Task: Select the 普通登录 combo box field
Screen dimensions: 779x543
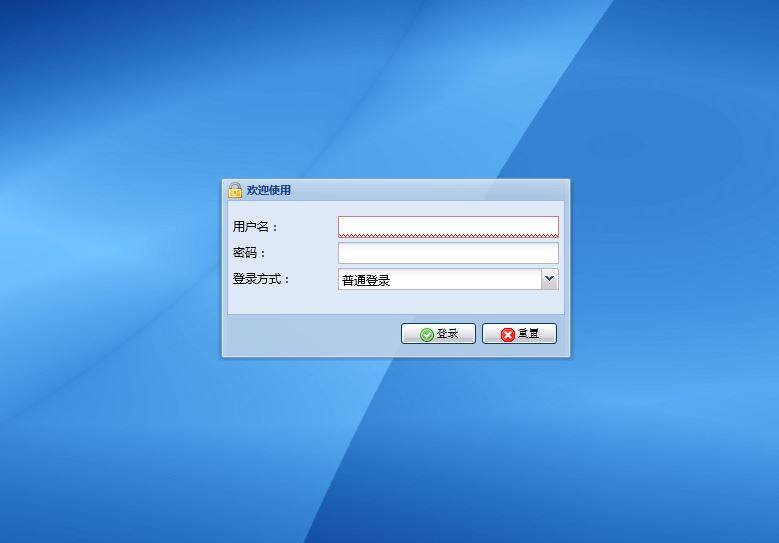Action: (x=439, y=280)
